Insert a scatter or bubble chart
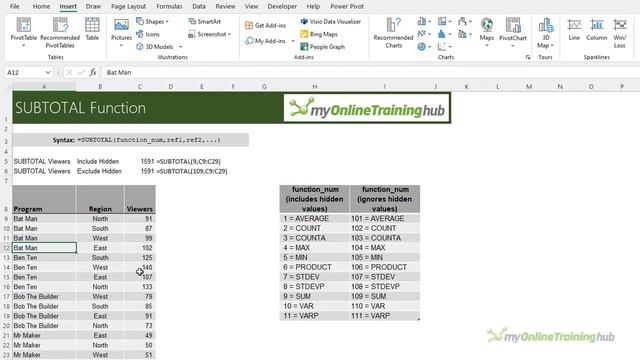This screenshot has width=640, height=360. click(x=444, y=47)
